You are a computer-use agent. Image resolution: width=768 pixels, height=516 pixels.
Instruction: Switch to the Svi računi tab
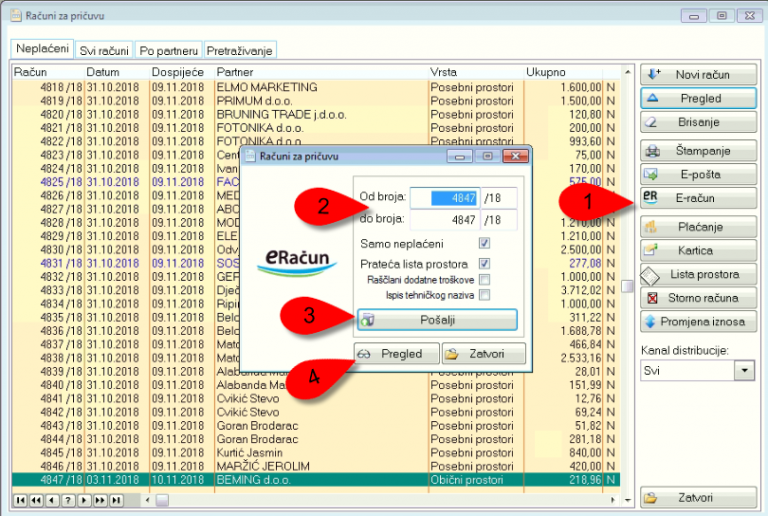point(105,50)
